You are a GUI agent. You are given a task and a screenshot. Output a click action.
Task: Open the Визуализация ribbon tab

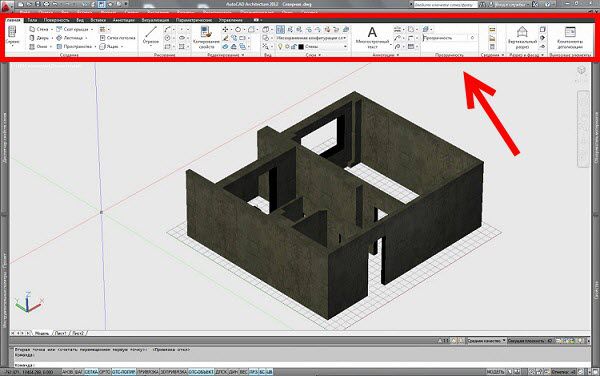click(155, 20)
